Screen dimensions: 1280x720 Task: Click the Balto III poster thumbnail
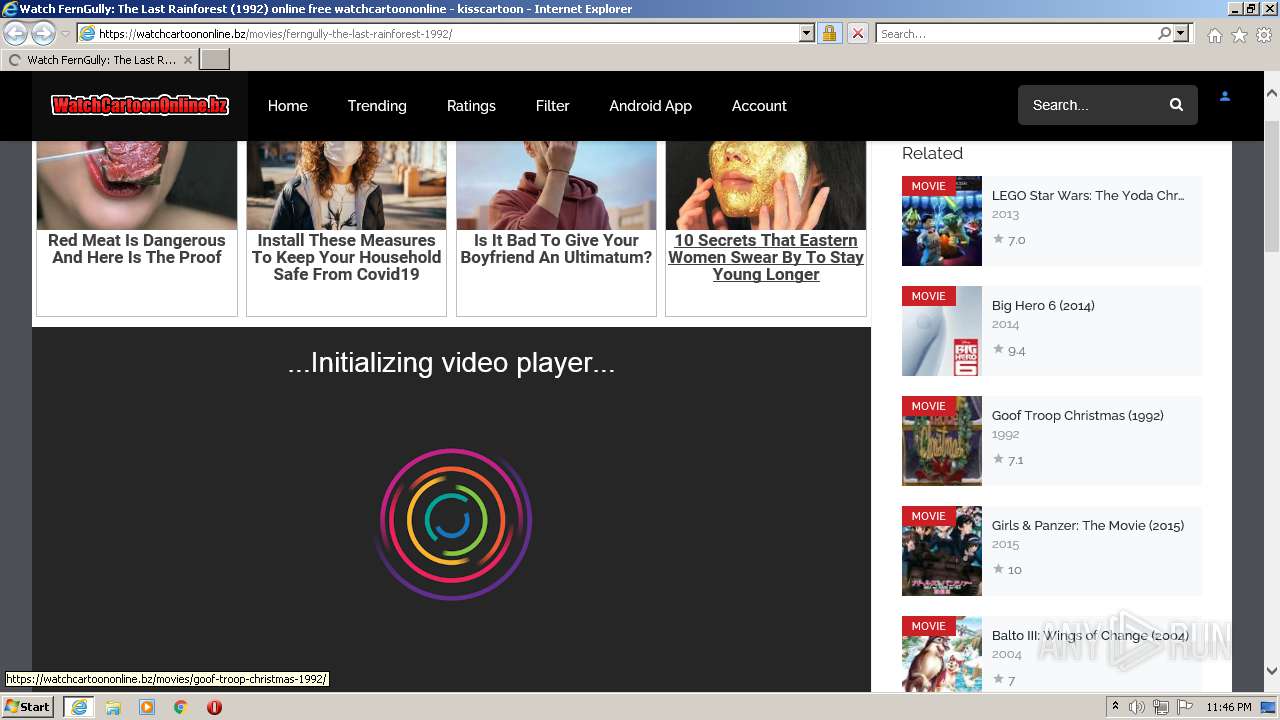click(942, 654)
